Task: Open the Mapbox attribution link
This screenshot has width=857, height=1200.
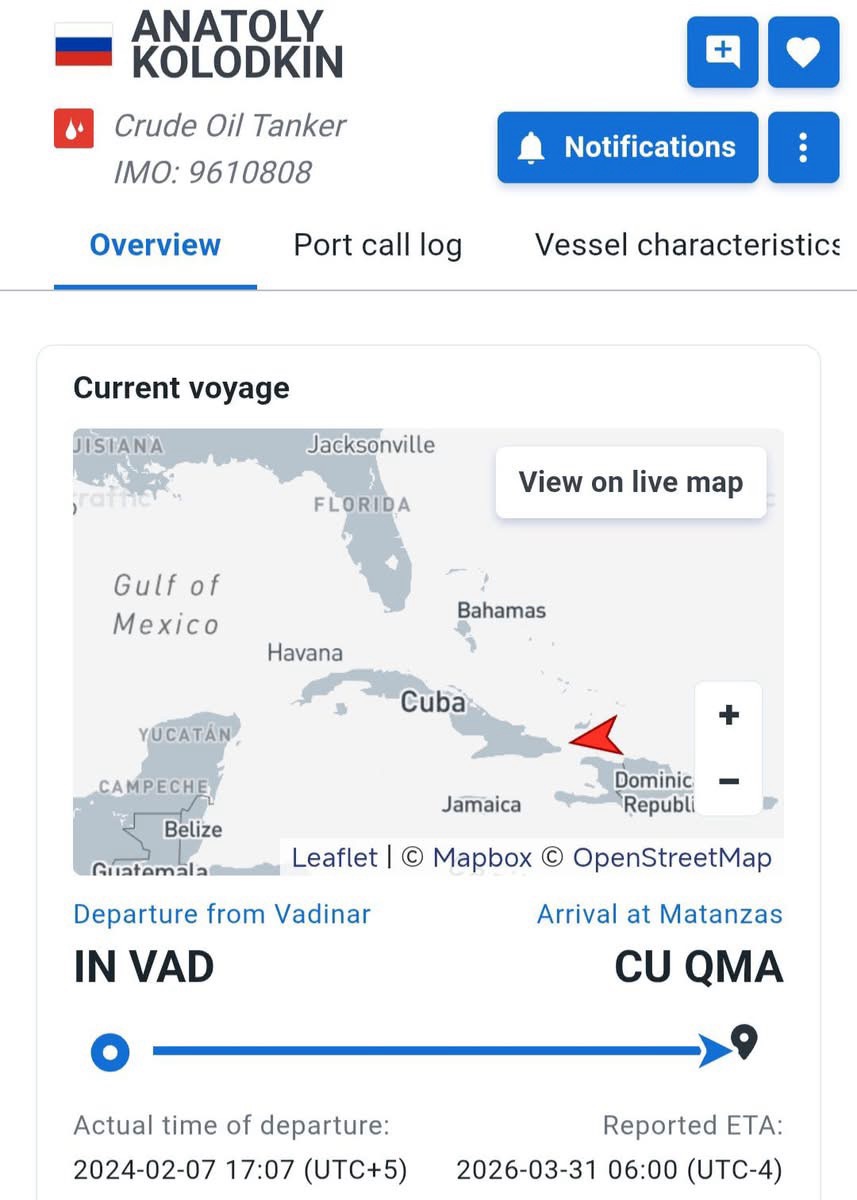Action: [482, 858]
